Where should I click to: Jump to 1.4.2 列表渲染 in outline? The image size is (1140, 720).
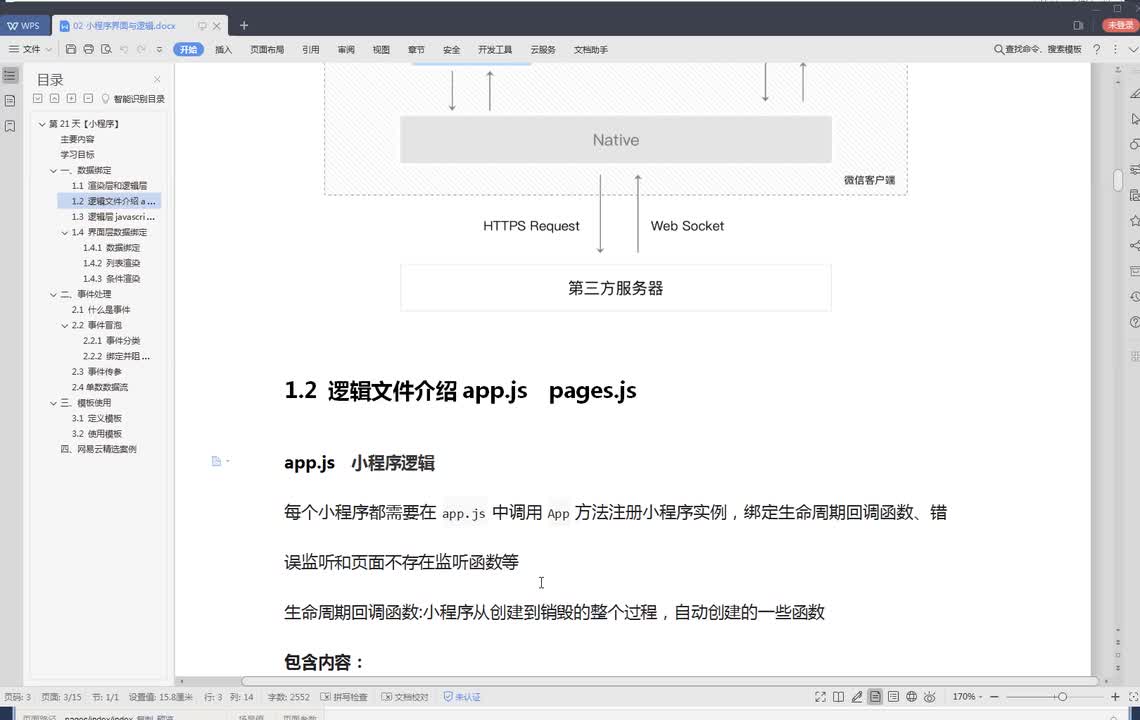tap(111, 263)
